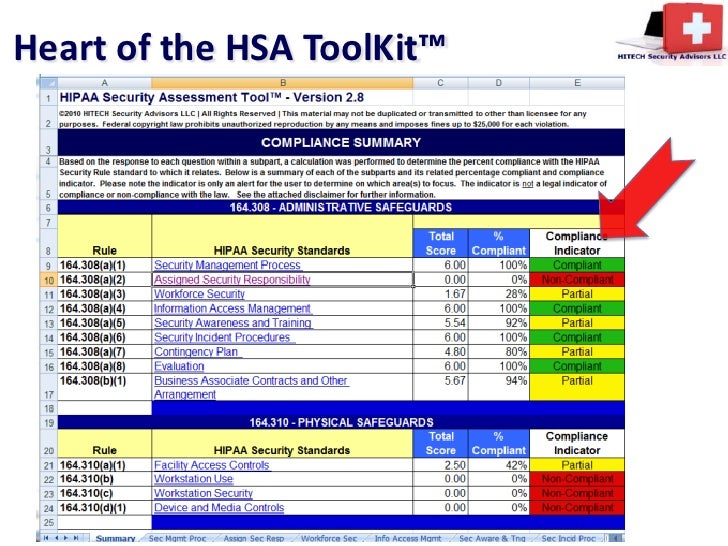The width and height of the screenshot is (728, 546).
Task: Go to the last sheet with the navigation arrow
Action: pos(76,538)
